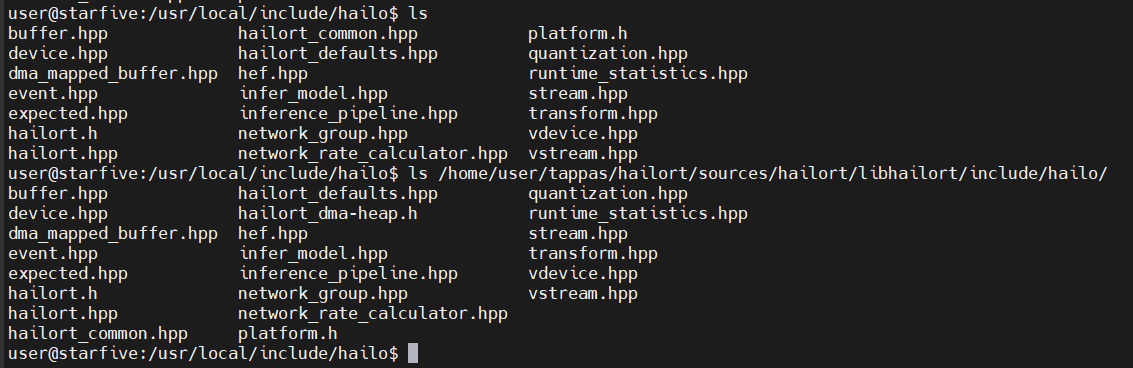Click quantization.hpp in the first listing
Screen dimensions: 1133x368
coord(608,54)
